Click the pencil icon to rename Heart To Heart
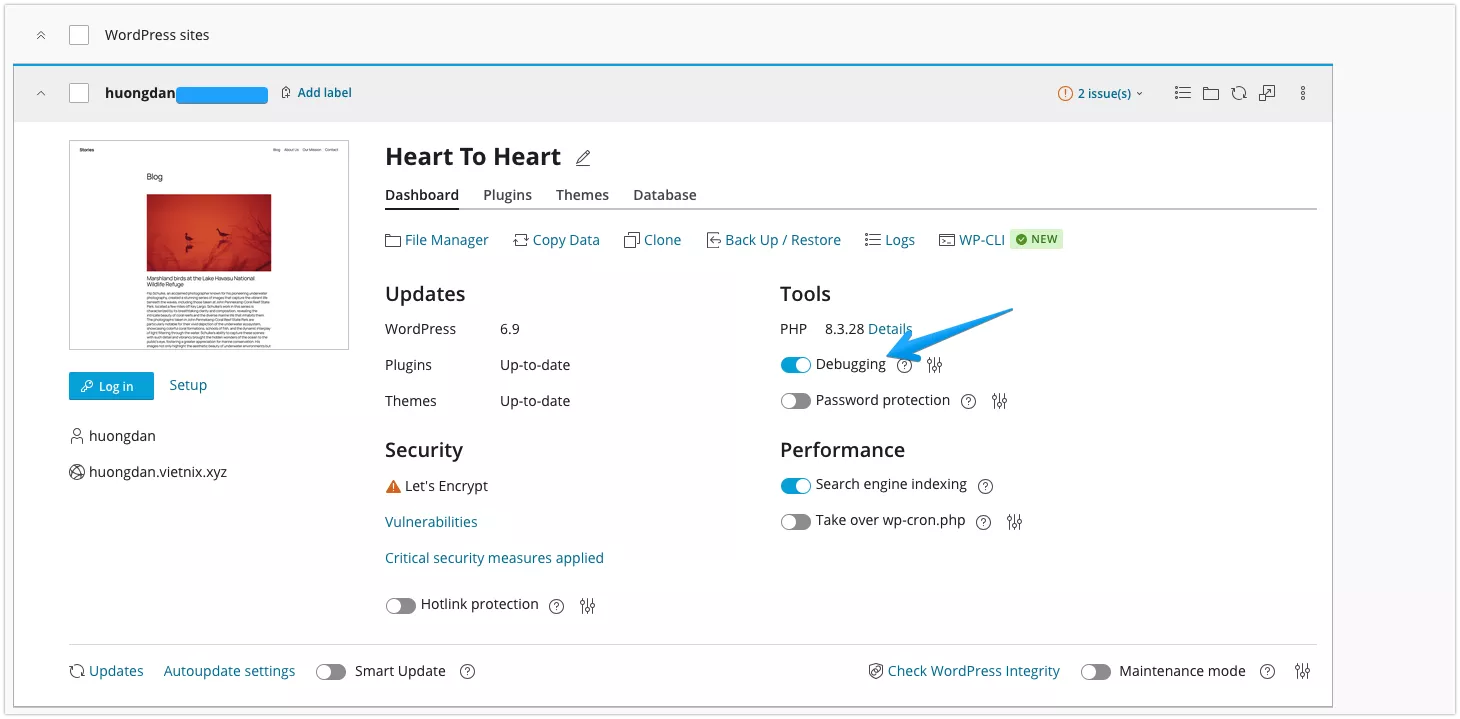The width and height of the screenshot is (1460, 719). pyautogui.click(x=583, y=158)
